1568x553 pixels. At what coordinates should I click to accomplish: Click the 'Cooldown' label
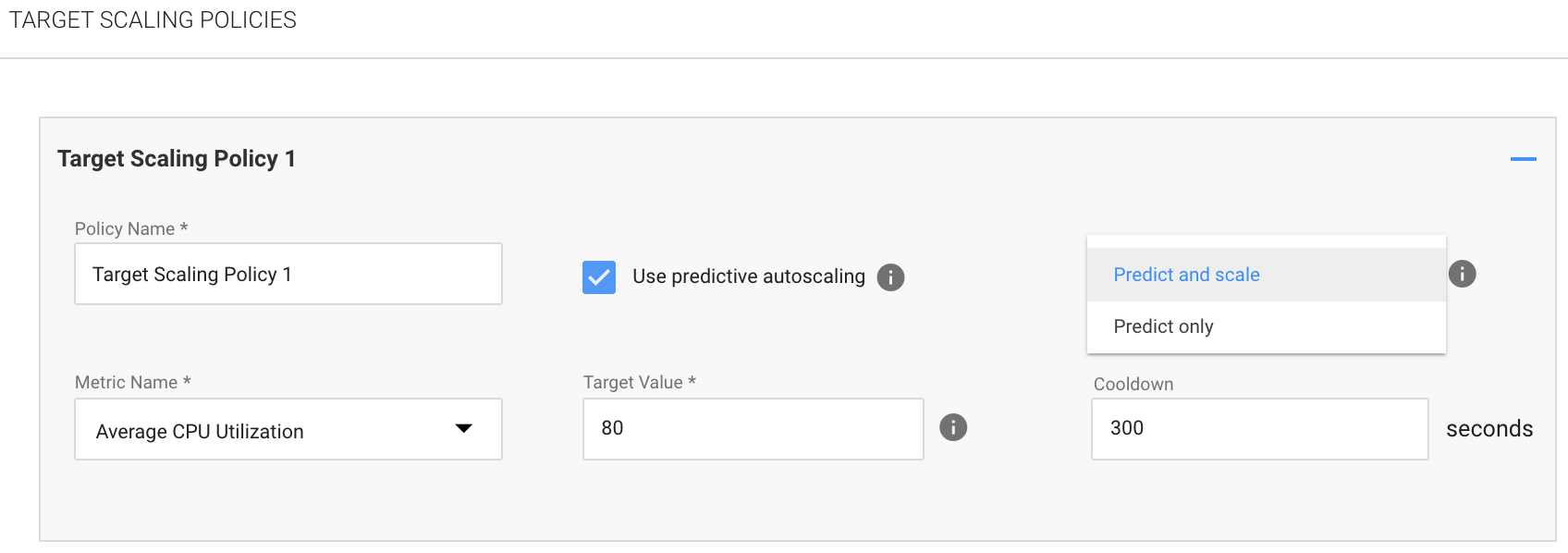[x=1133, y=384]
